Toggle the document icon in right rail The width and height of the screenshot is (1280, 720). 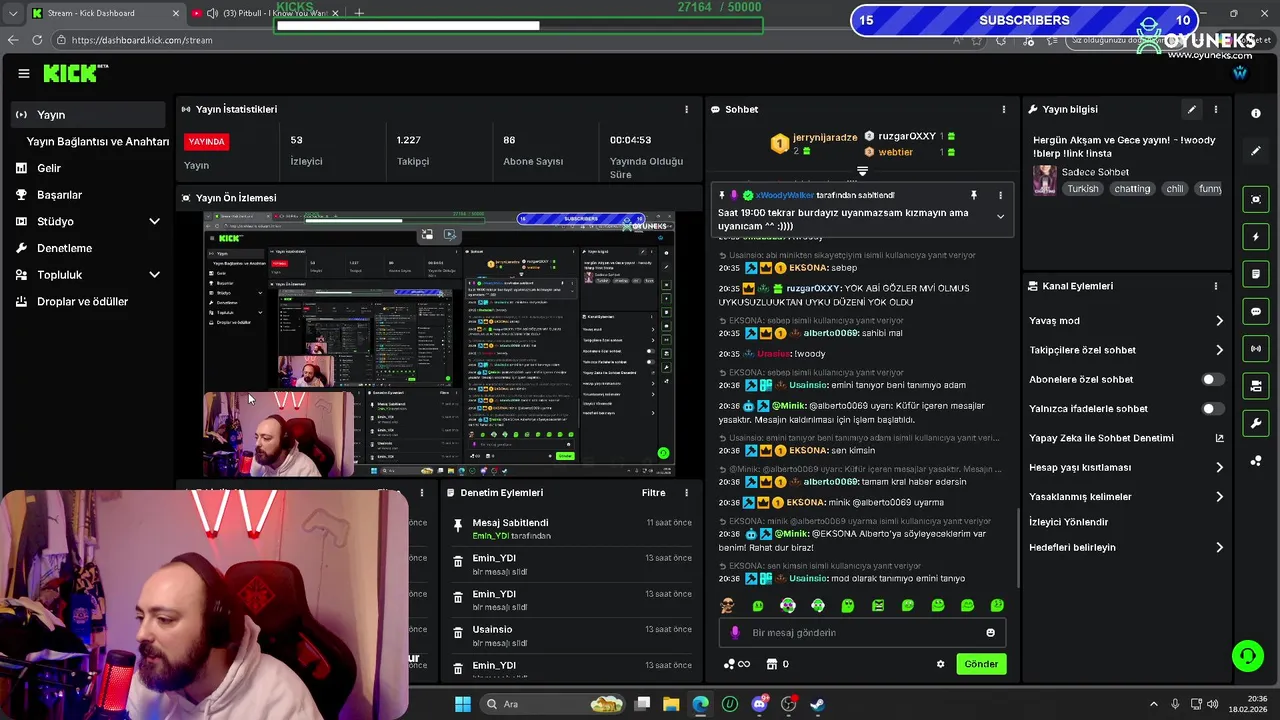coord(1256,274)
